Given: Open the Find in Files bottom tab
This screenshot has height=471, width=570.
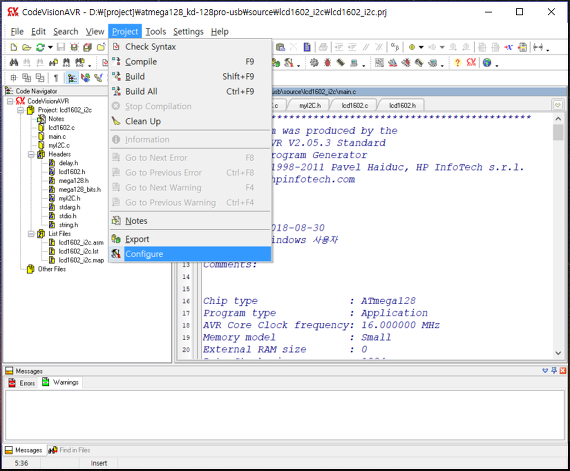Looking at the screenshot, I should tap(70, 450).
